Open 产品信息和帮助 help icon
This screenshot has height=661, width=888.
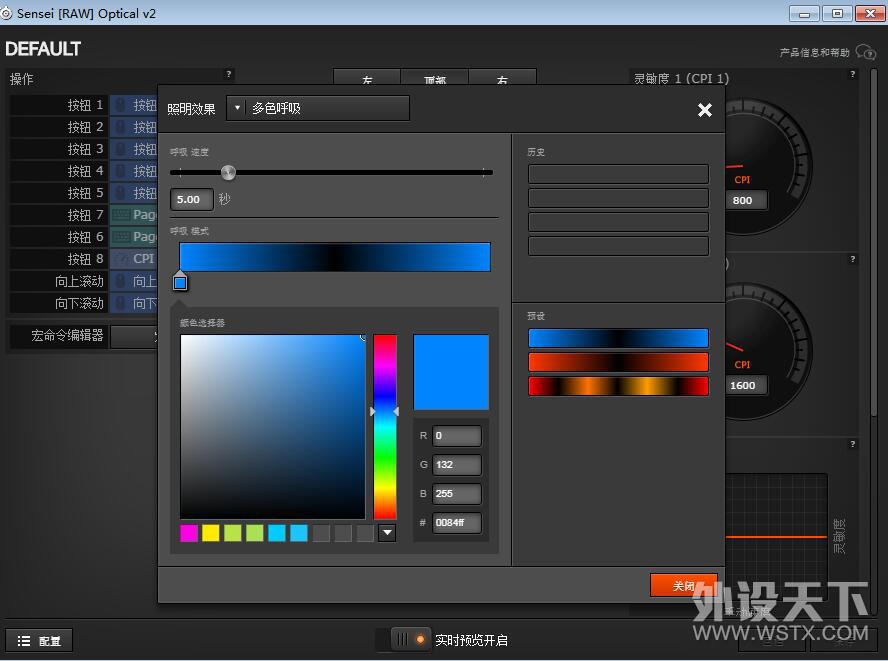[866, 53]
